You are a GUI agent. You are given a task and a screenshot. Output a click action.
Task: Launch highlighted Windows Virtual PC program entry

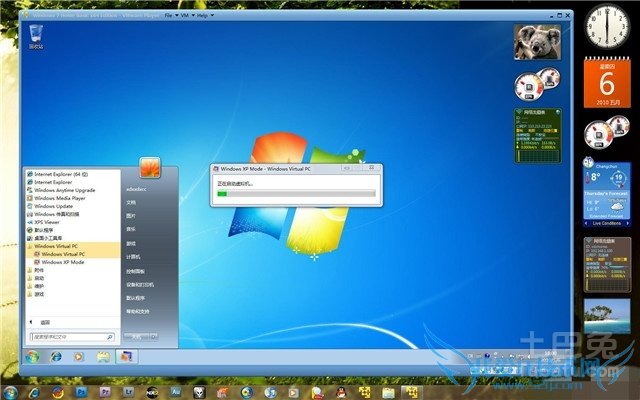63,254
